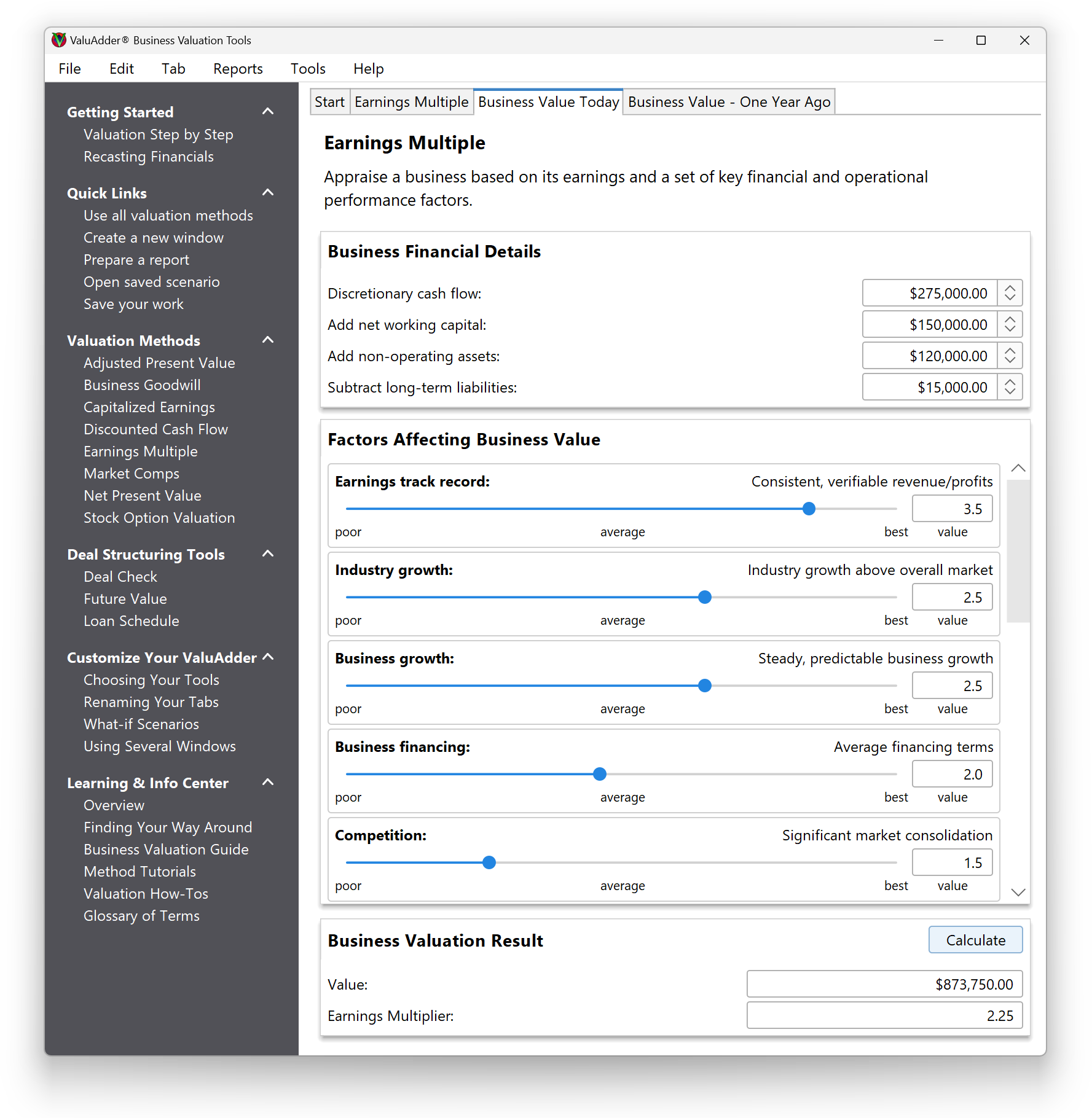Open Choosing Your Tools topic

point(151,680)
